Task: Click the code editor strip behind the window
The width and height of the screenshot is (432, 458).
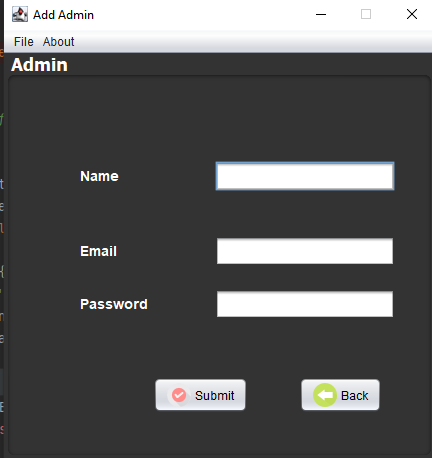Action: coord(2,233)
